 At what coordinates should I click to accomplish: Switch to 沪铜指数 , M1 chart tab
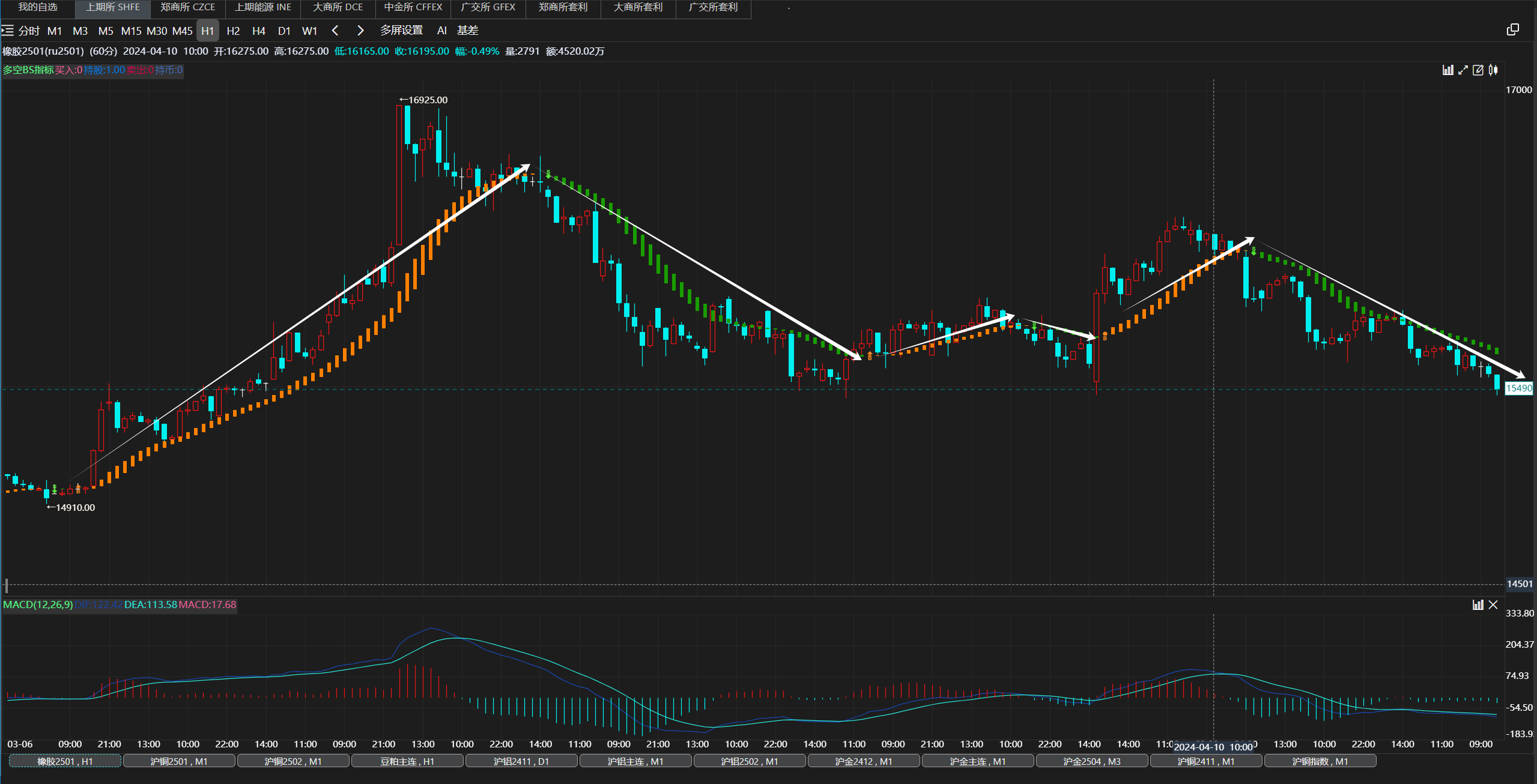(1320, 761)
